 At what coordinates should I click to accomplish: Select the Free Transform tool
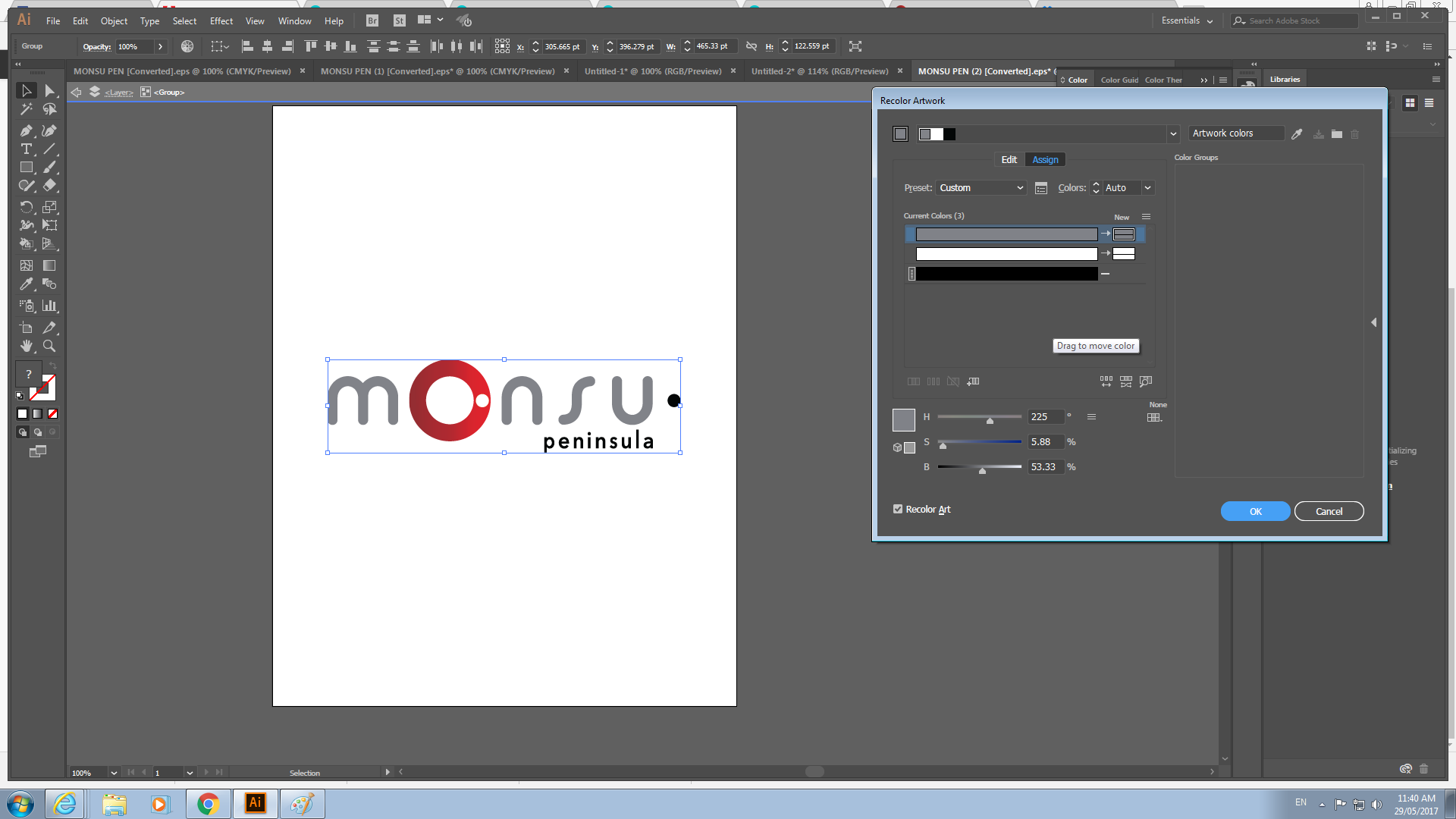coord(50,225)
